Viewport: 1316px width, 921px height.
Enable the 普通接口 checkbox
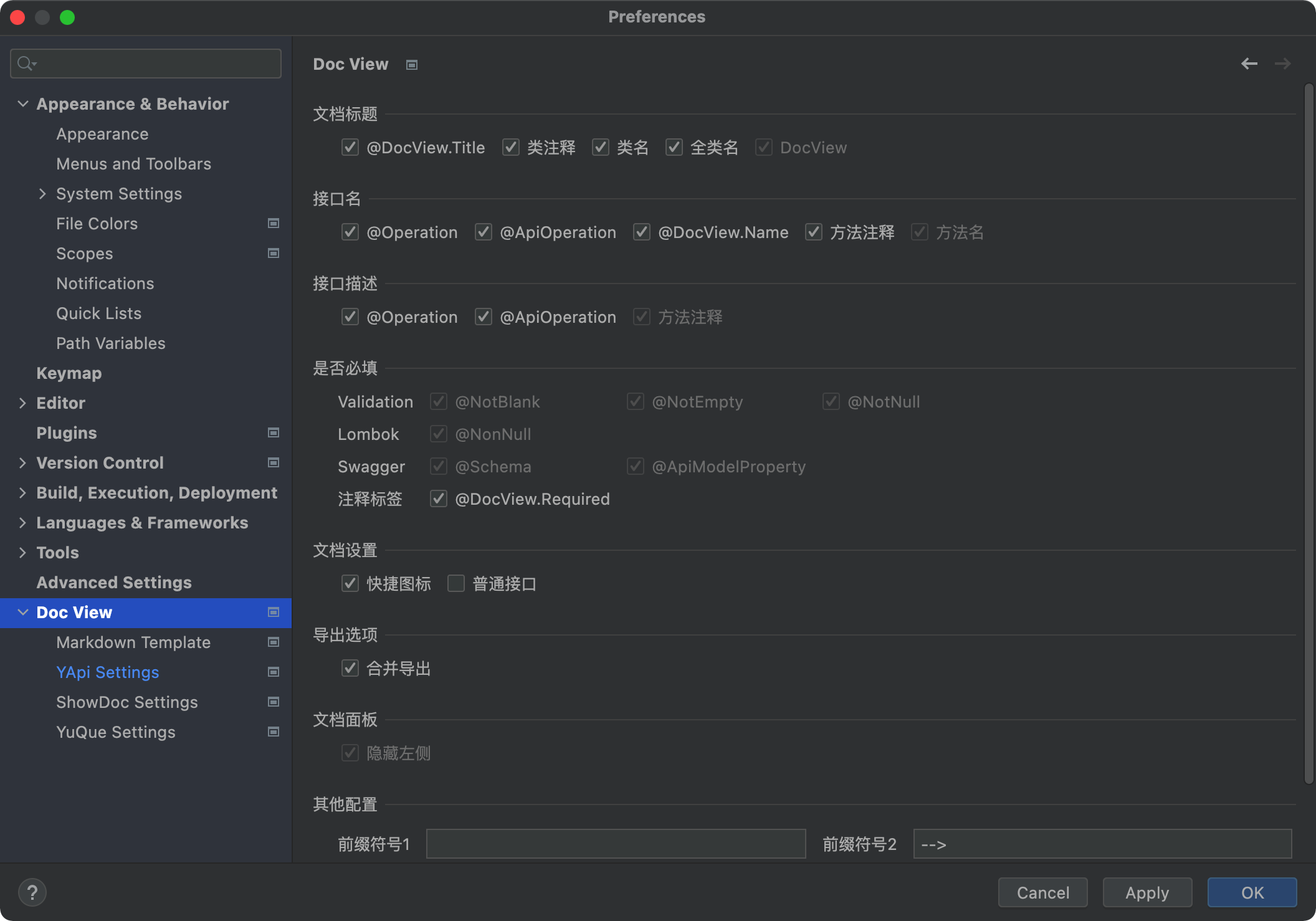click(456, 583)
